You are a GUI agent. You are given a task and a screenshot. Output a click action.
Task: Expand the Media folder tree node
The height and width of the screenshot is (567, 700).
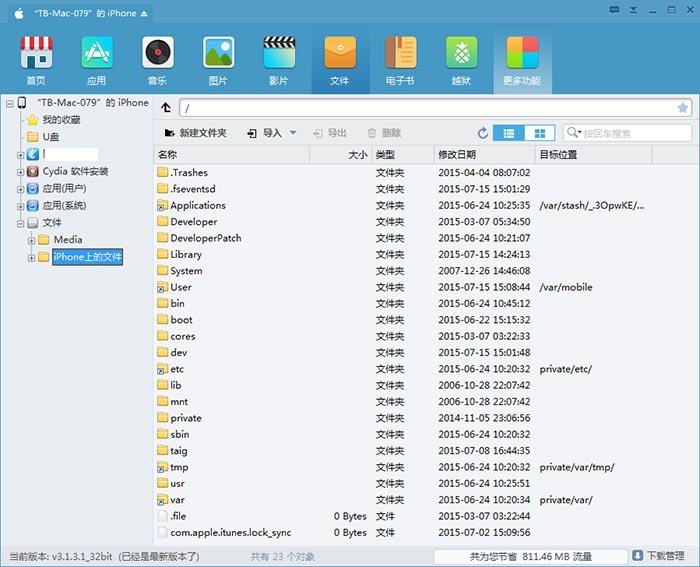[32, 240]
